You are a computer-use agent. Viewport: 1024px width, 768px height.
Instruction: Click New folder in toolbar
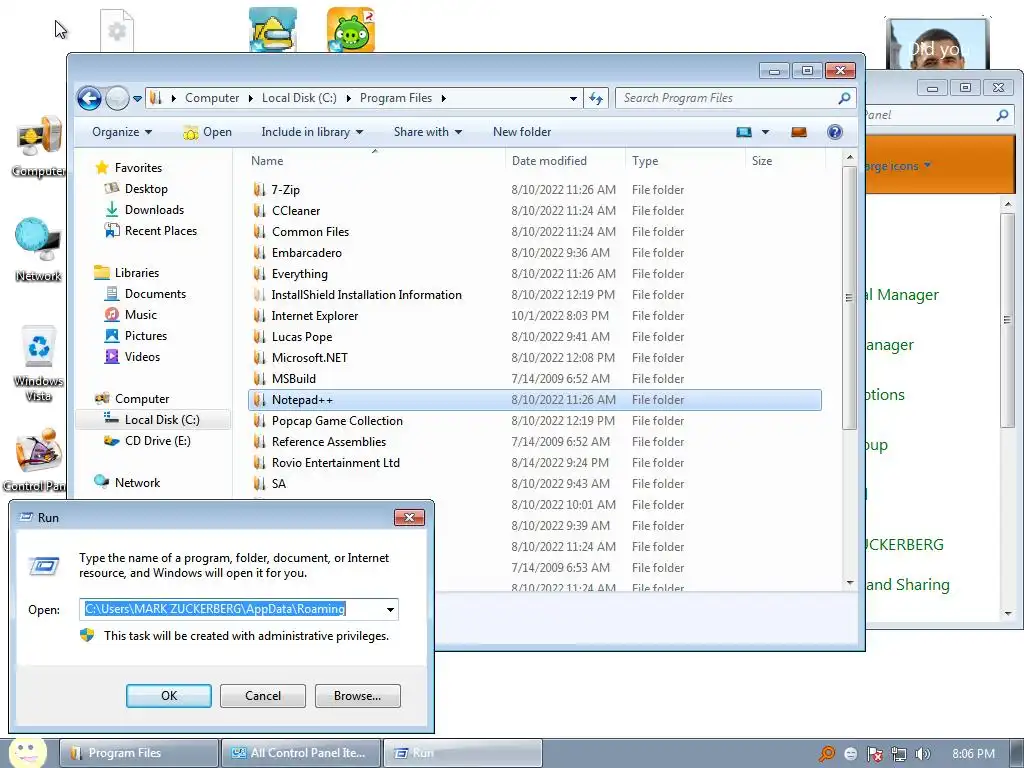522,132
